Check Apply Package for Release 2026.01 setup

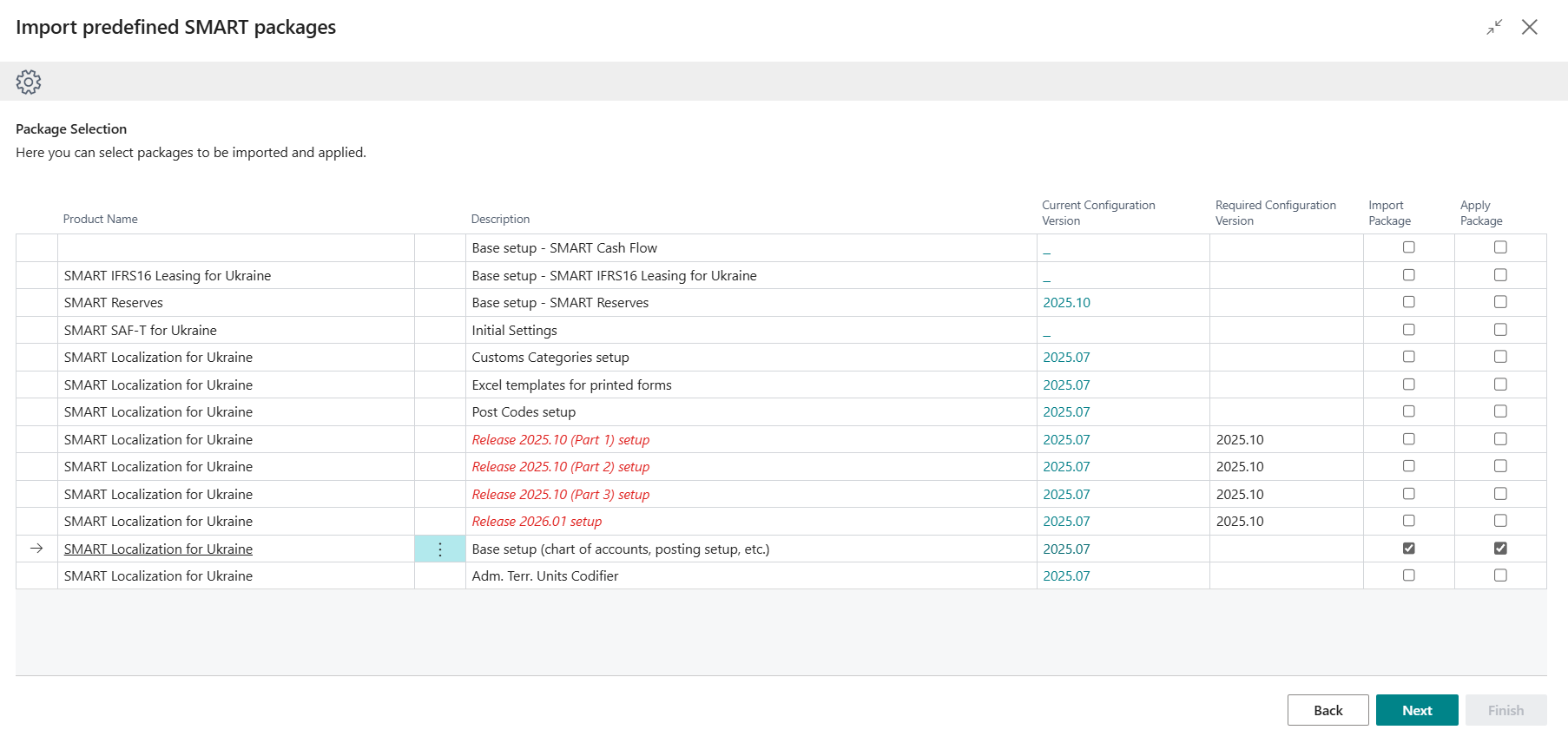click(1499, 521)
